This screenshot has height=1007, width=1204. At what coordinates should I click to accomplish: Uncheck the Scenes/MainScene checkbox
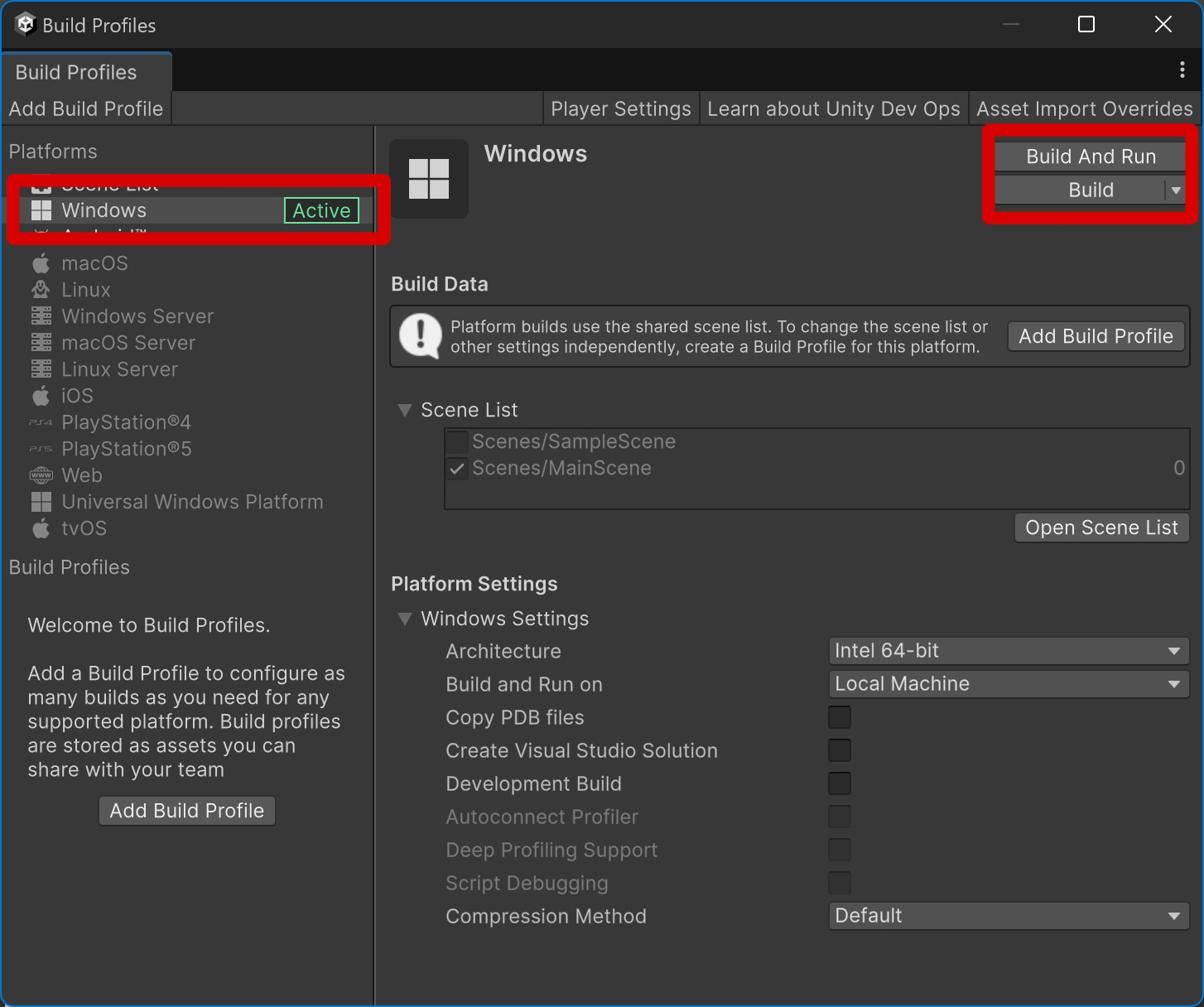457,468
